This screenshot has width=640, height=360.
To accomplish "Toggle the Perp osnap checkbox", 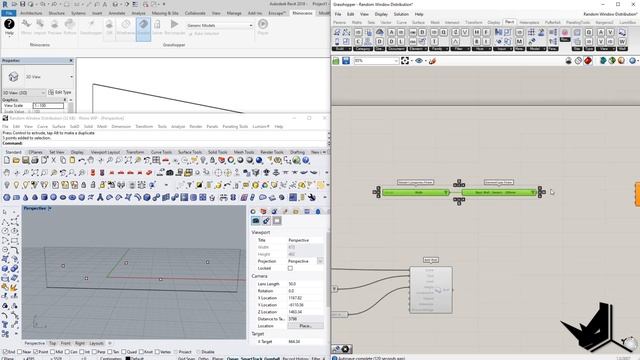I will tap(95, 352).
